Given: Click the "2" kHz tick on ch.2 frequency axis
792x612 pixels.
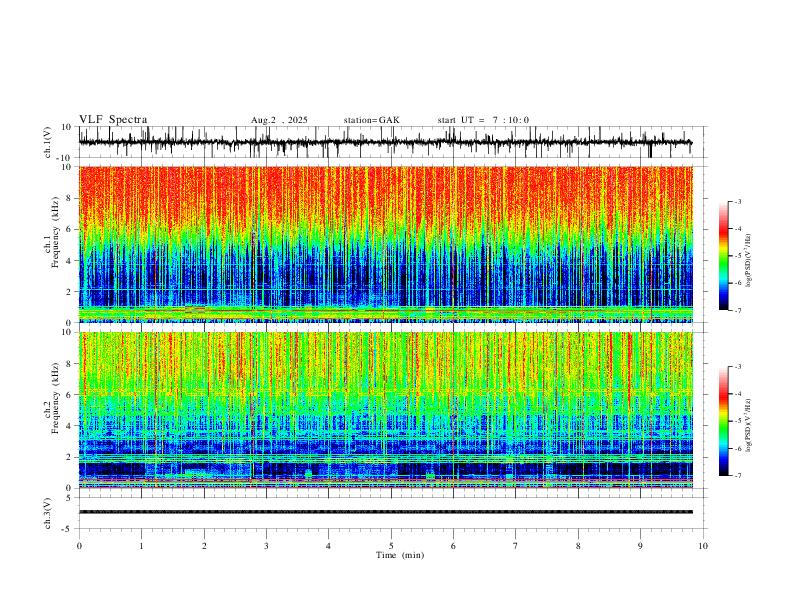Looking at the screenshot, I should pyautogui.click(x=70, y=457).
